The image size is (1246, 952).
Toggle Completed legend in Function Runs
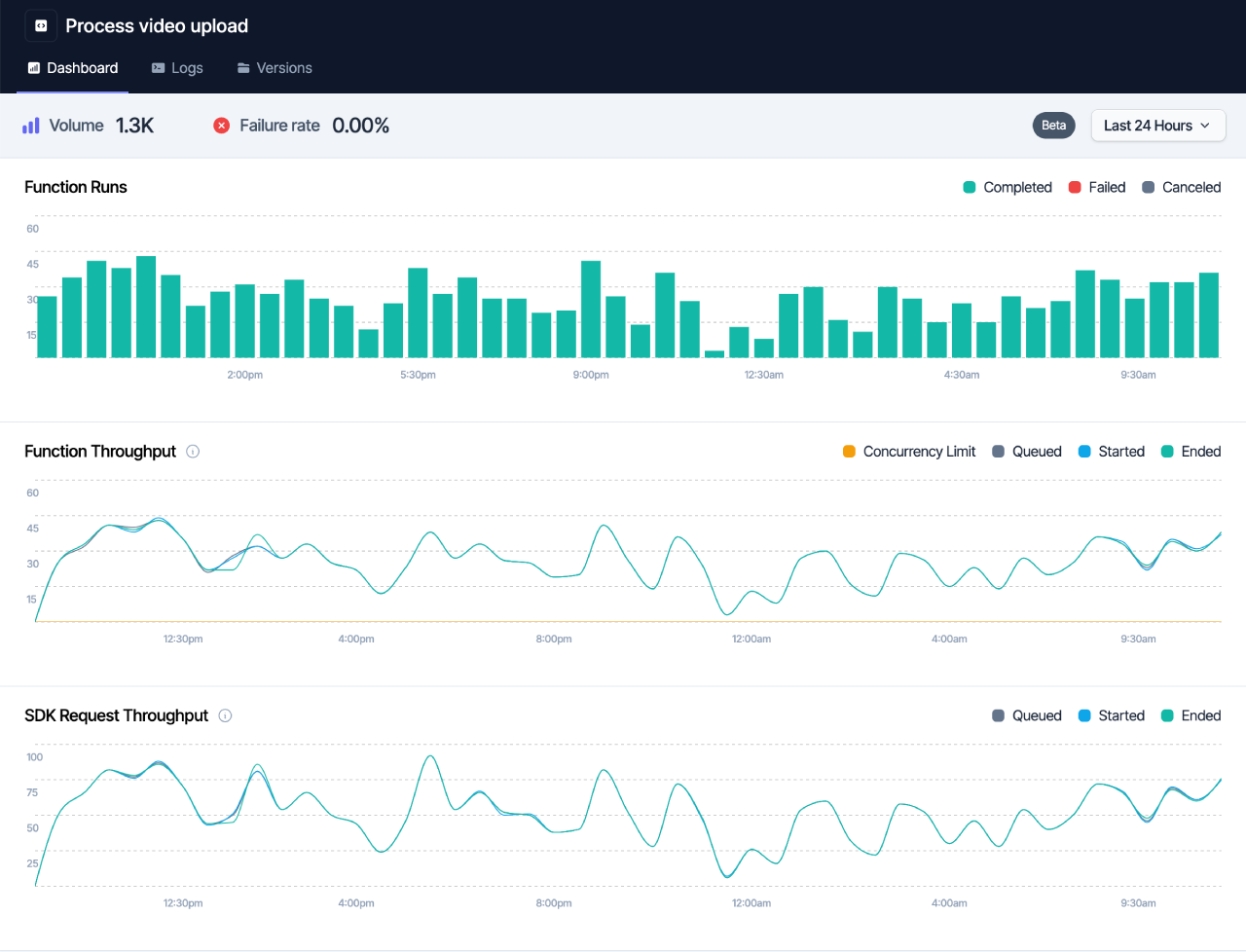point(1008,187)
